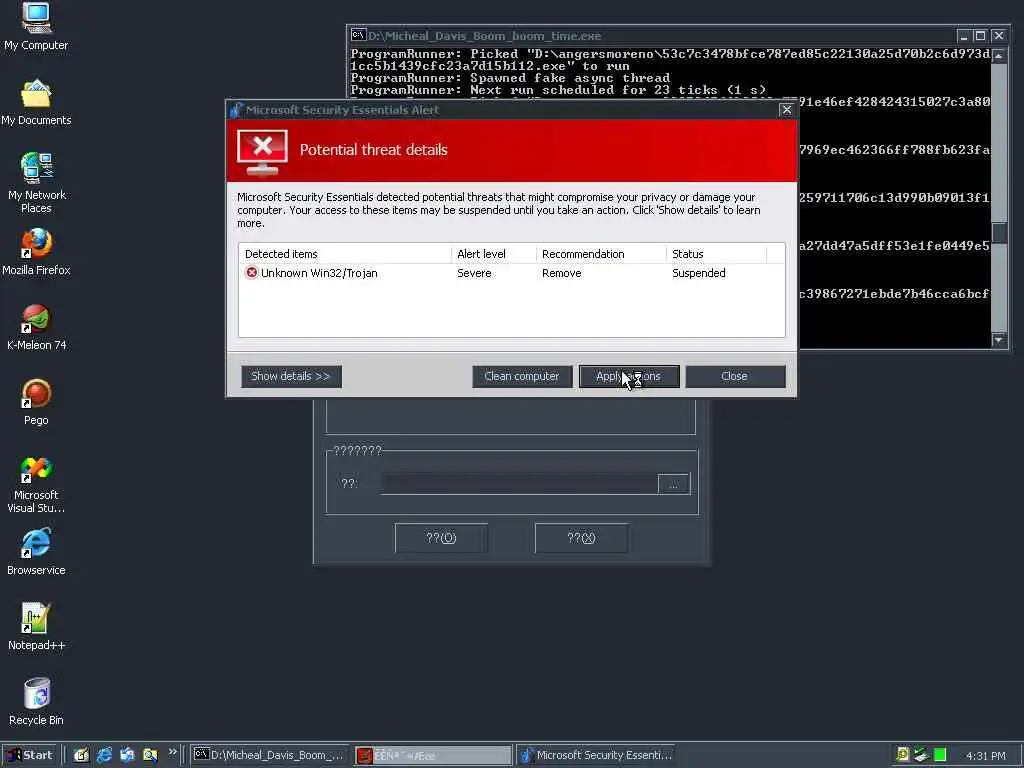The height and width of the screenshot is (768, 1024).
Task: Click the Suspended status cell
Action: [699, 273]
